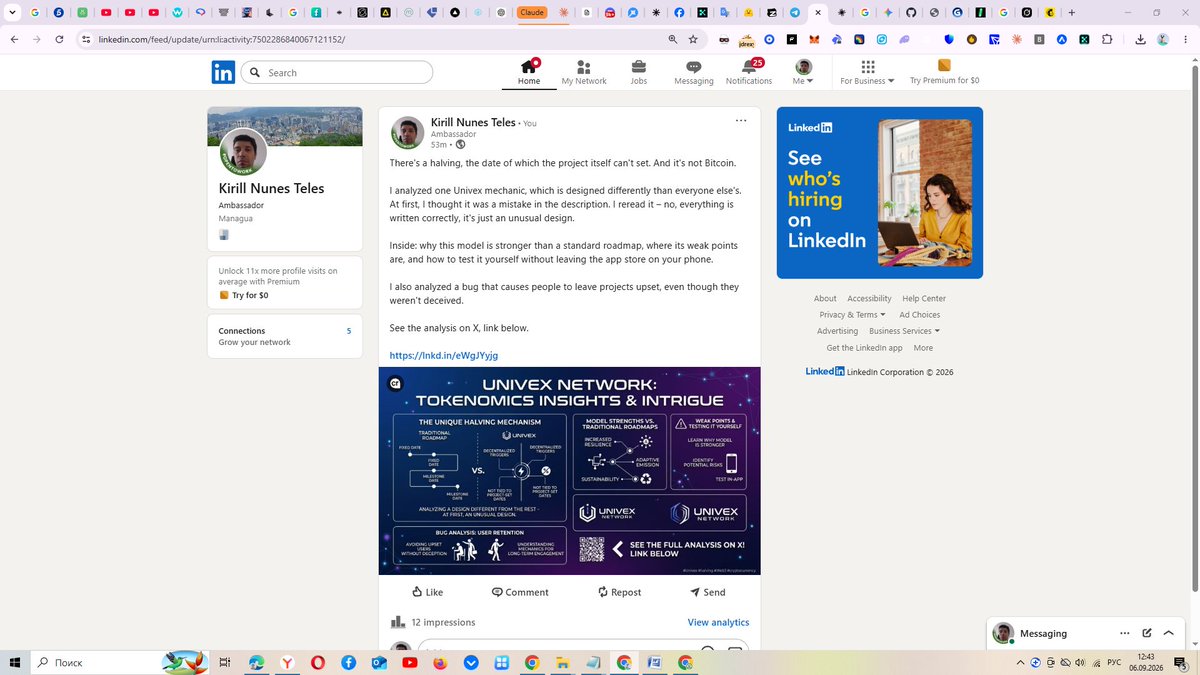This screenshot has height=675, width=1200.
Task: Open browser downloads icon
Action: (1141, 39)
